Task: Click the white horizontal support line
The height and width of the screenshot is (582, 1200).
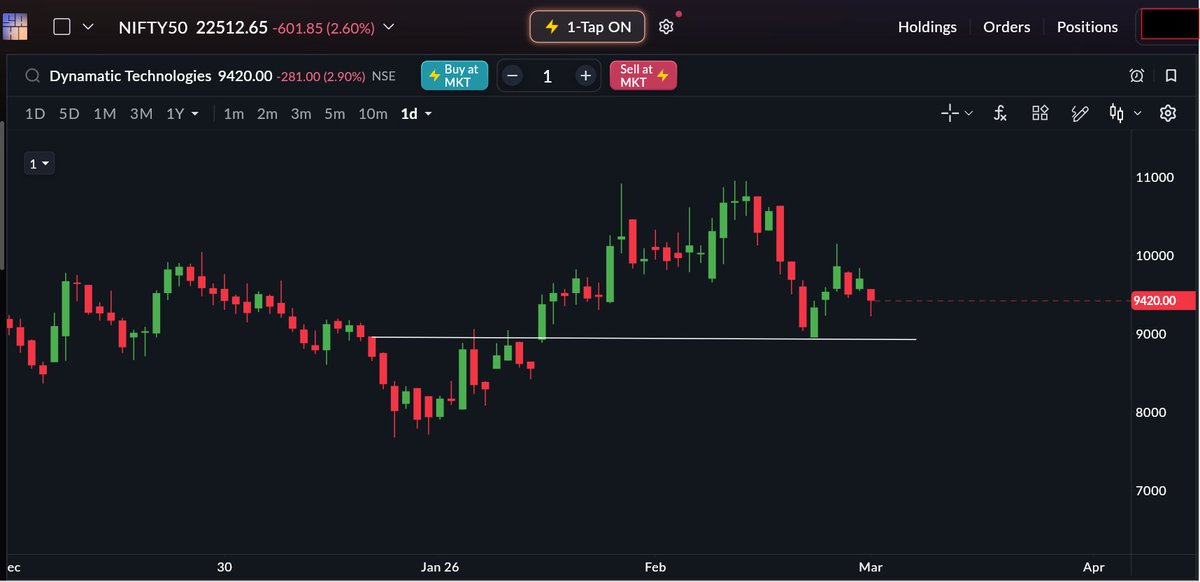Action: (x=642, y=338)
